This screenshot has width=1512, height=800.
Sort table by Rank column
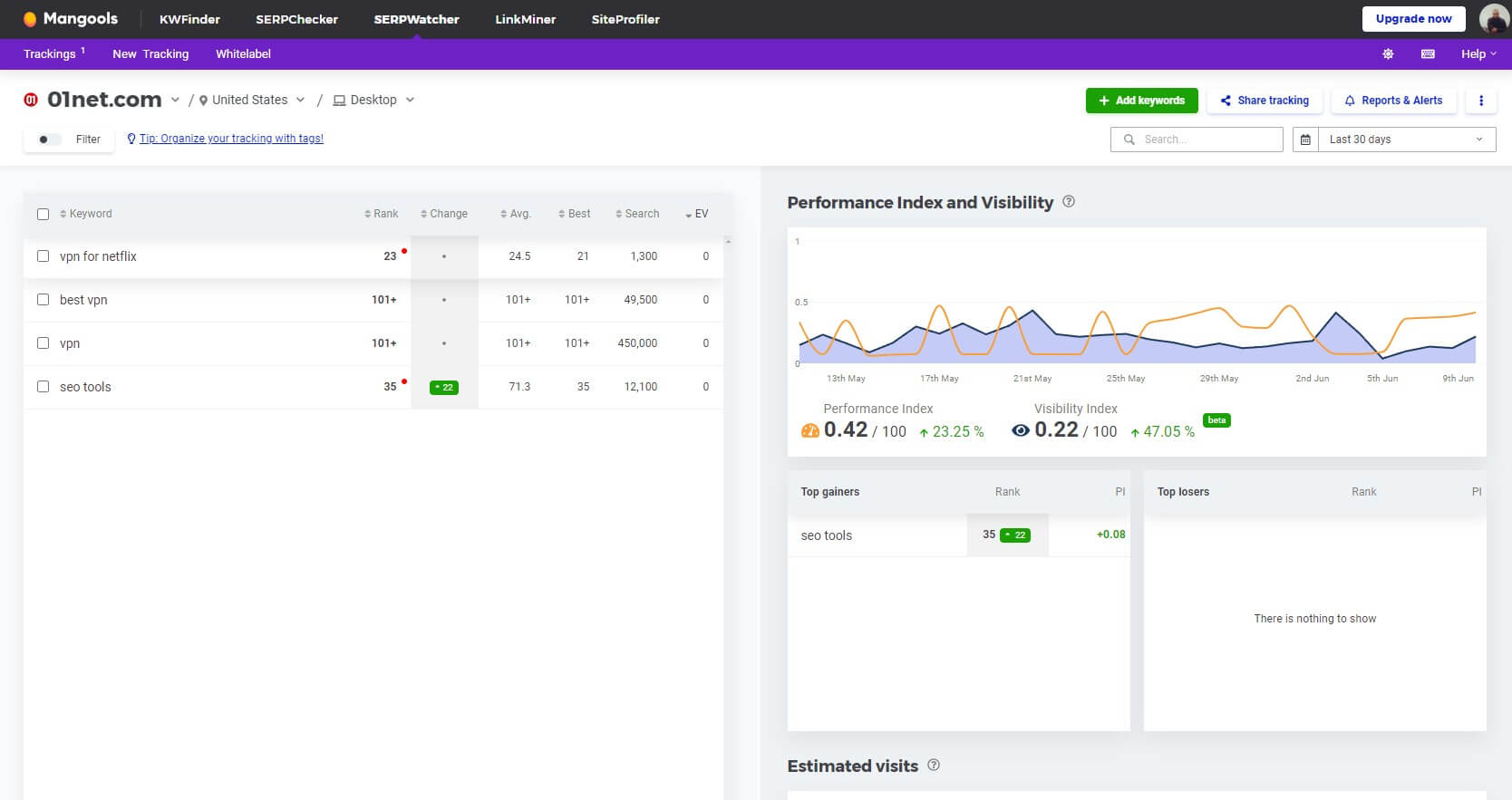pos(382,214)
